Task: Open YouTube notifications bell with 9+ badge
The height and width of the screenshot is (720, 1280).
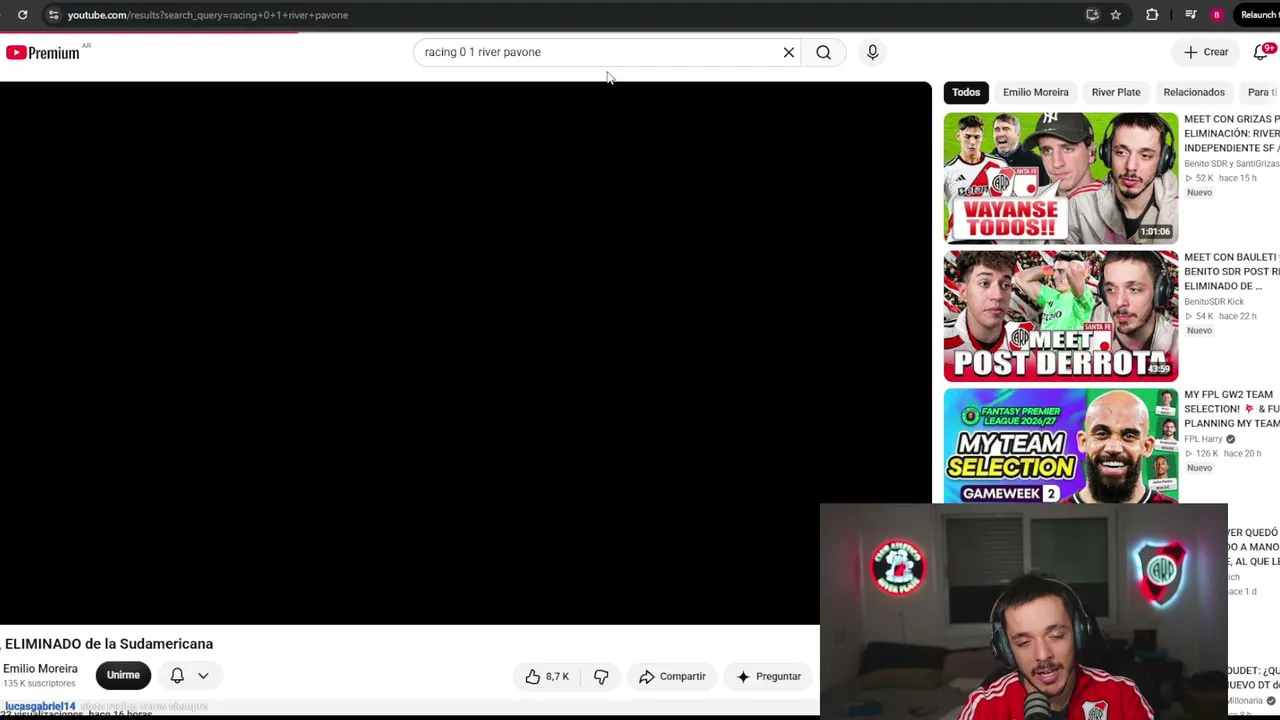Action: pyautogui.click(x=1262, y=52)
